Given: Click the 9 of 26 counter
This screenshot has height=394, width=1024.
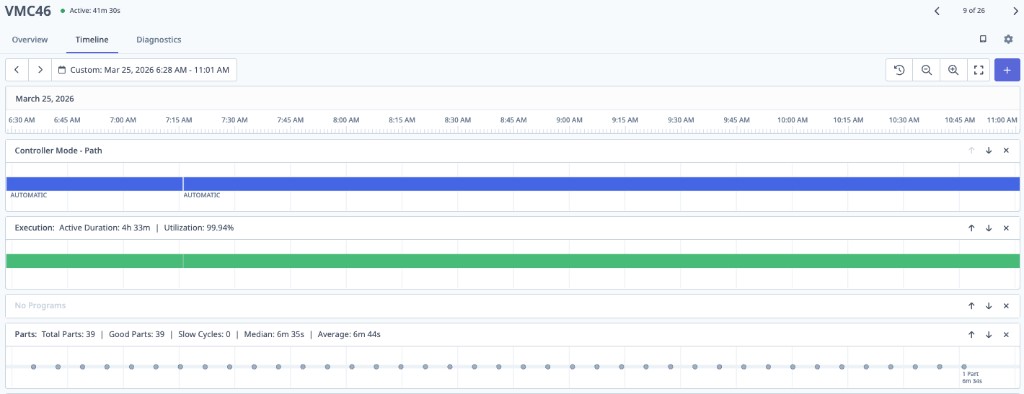Looking at the screenshot, I should [x=973, y=11].
